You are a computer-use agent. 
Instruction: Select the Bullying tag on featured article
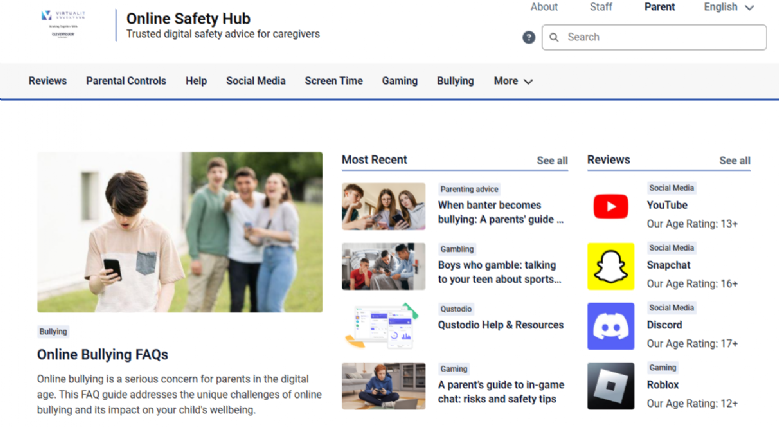click(x=53, y=331)
